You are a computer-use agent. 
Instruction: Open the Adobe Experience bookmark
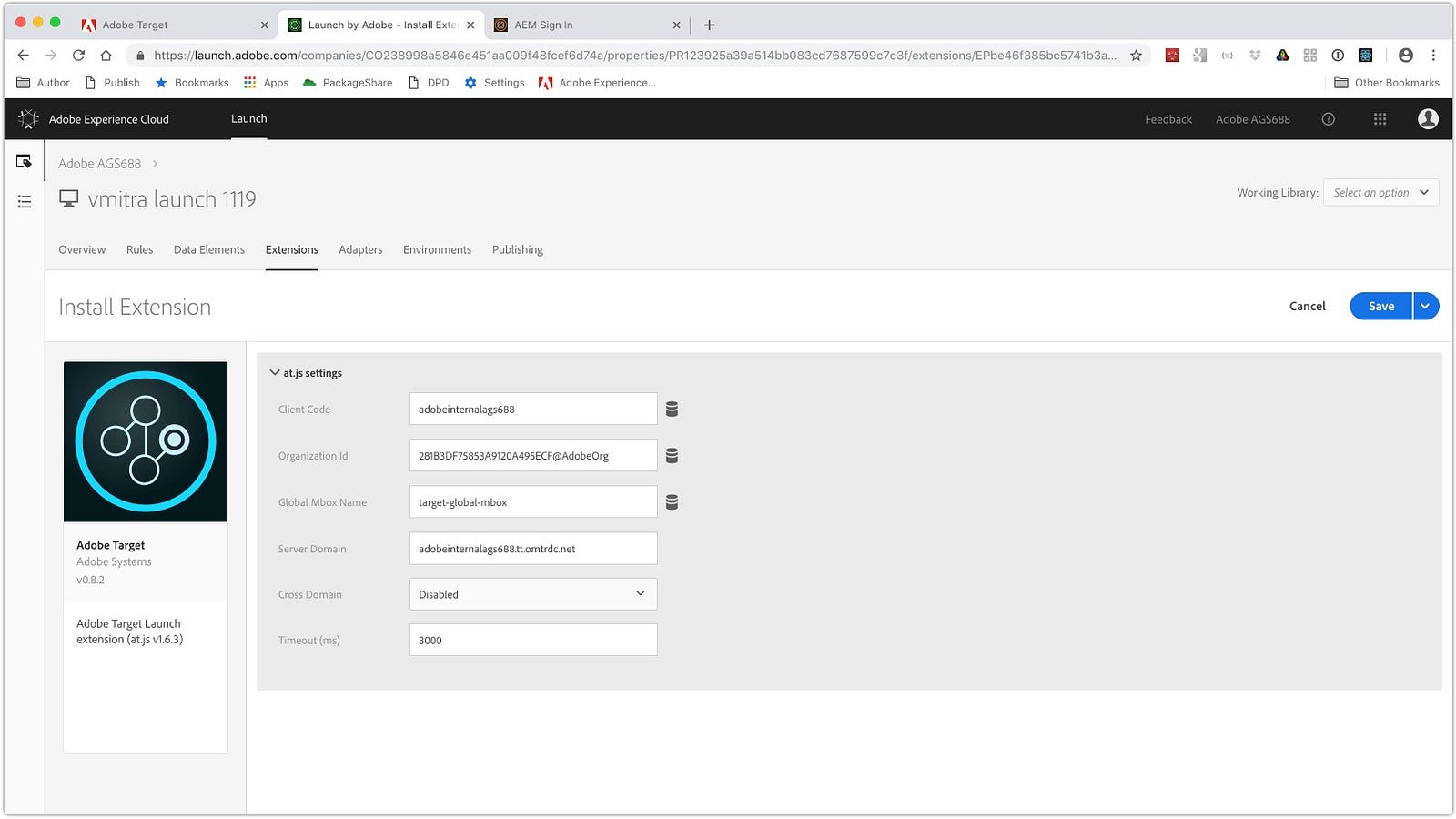coord(597,83)
